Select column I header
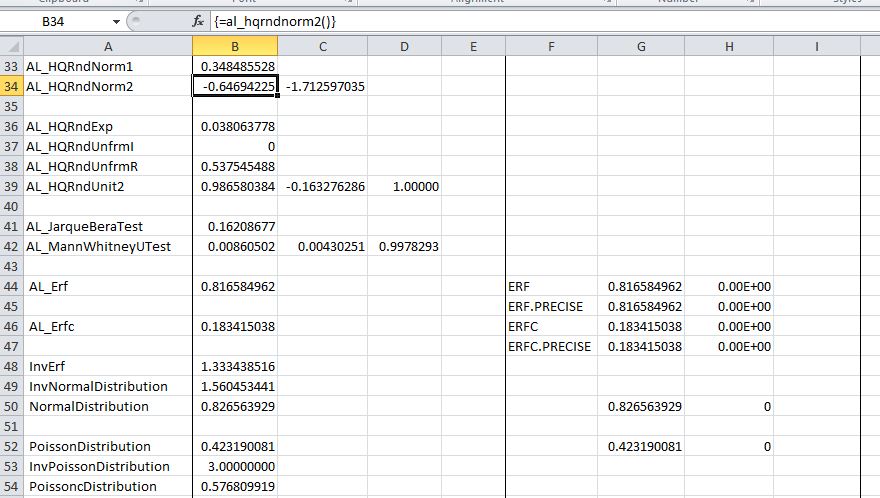 pyautogui.click(x=817, y=46)
